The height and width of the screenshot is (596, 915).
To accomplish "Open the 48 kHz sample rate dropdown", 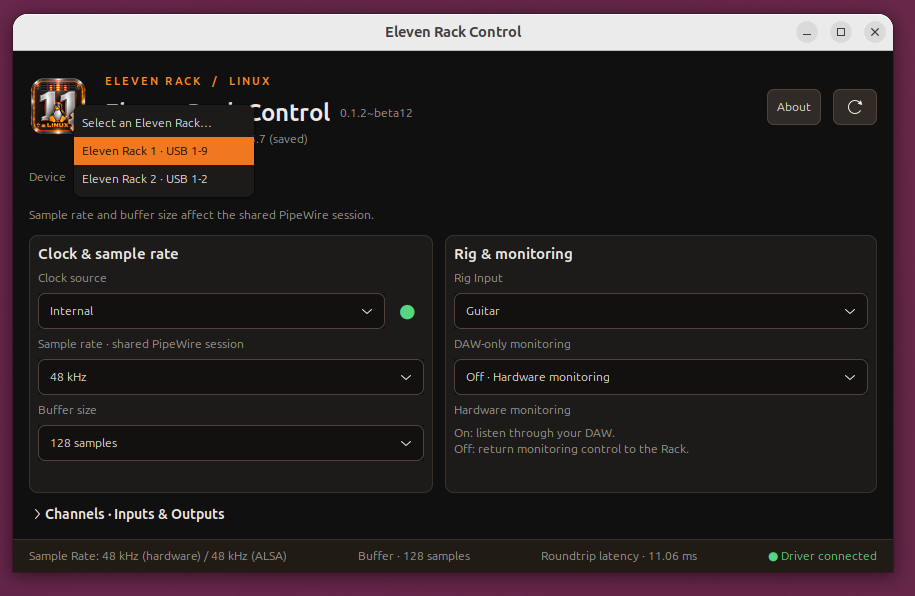I will [231, 377].
